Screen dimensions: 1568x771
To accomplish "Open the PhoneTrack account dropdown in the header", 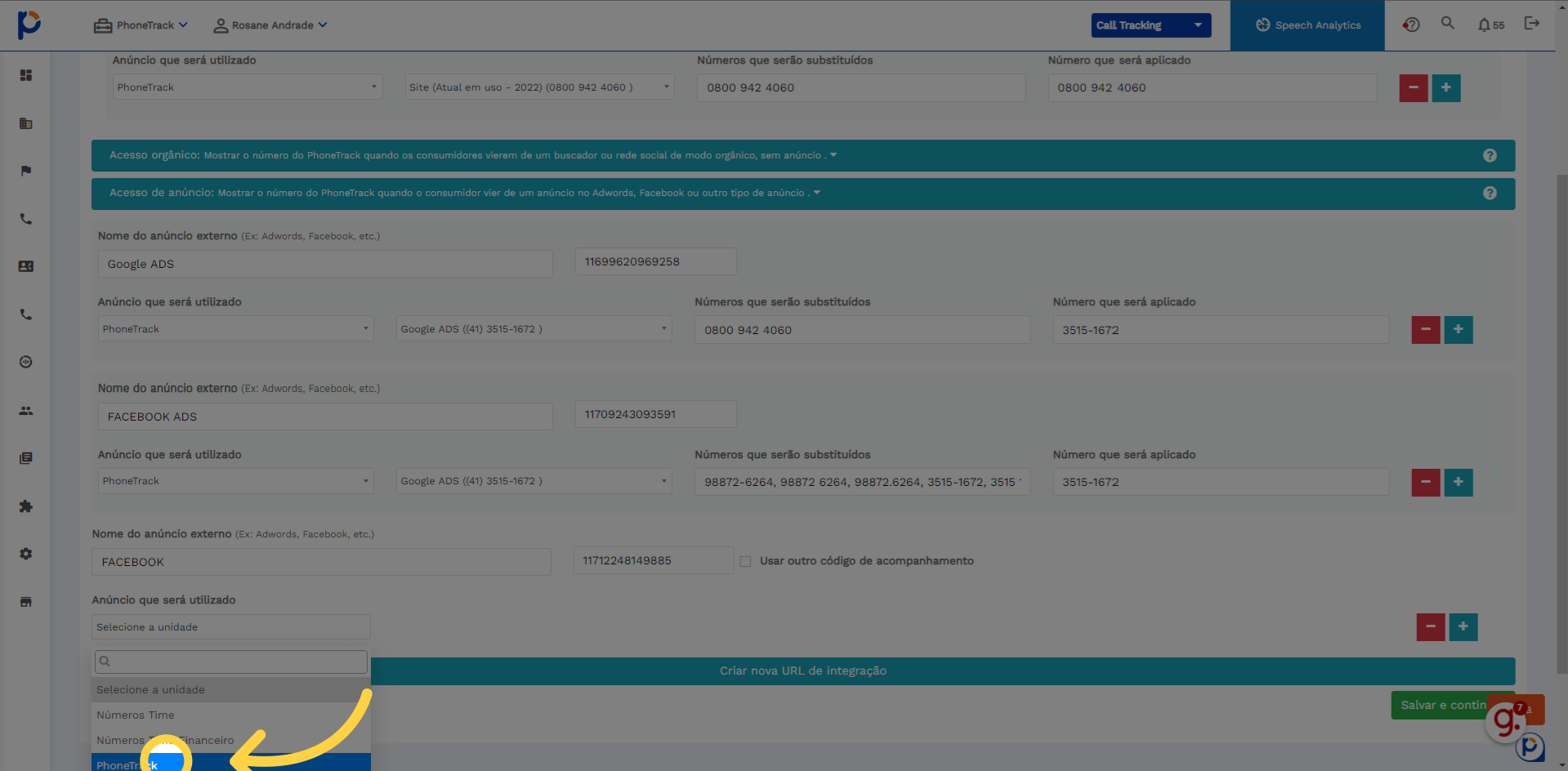I will [x=141, y=25].
